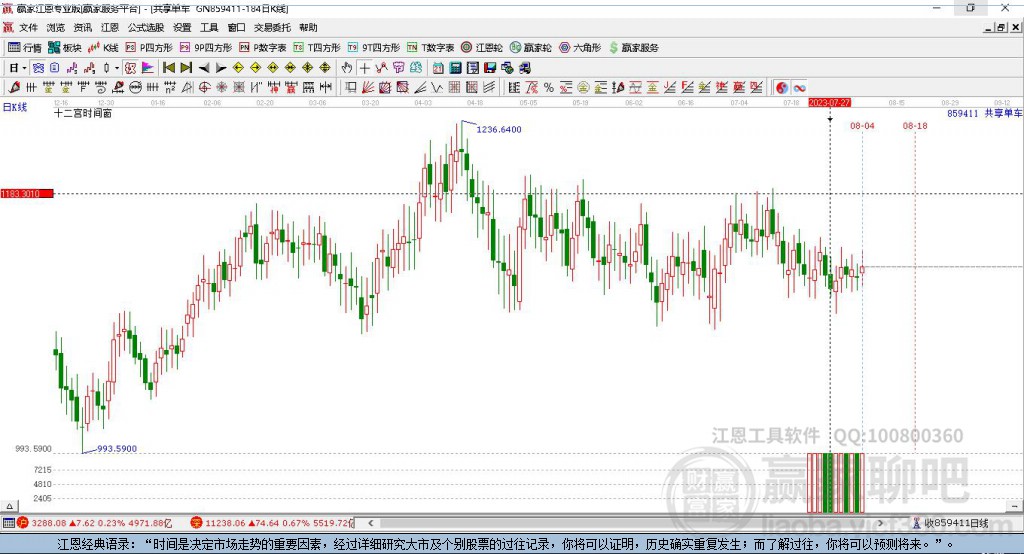Viewport: 1024px width, 554px height.
Task: Move chart left with black left arrow
Action: pos(204,68)
